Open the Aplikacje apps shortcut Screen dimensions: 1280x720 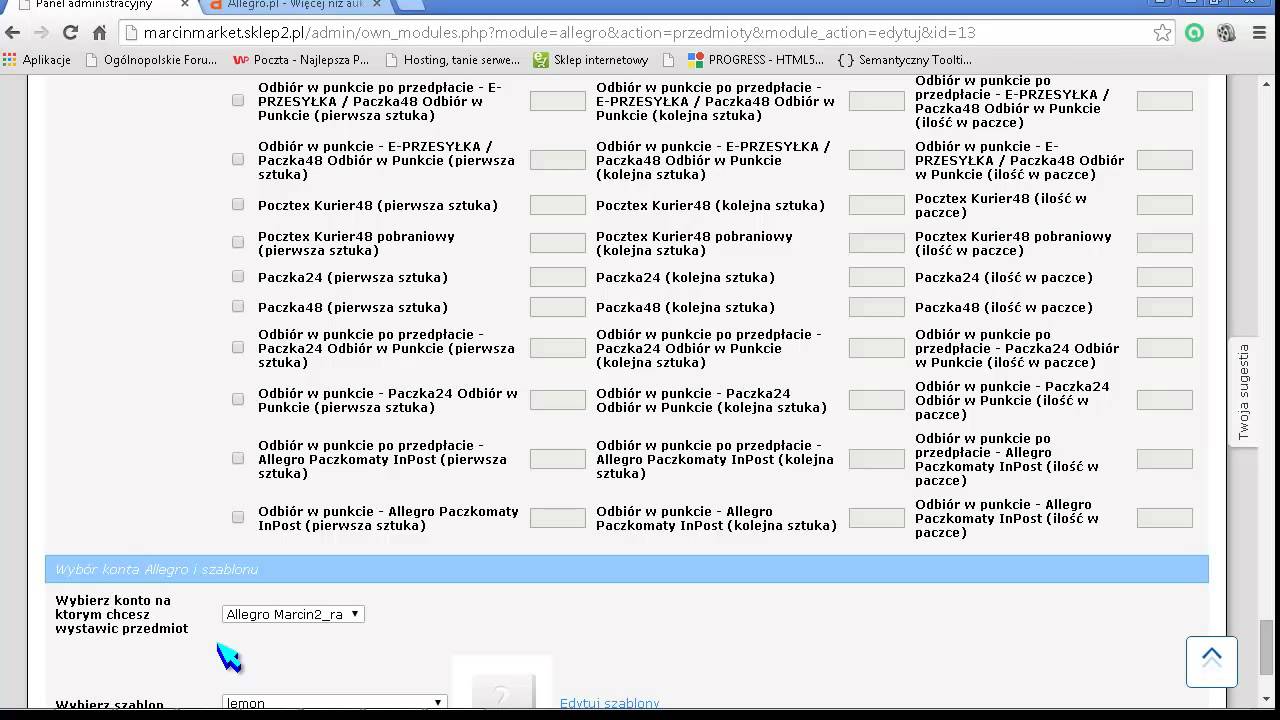tap(37, 60)
